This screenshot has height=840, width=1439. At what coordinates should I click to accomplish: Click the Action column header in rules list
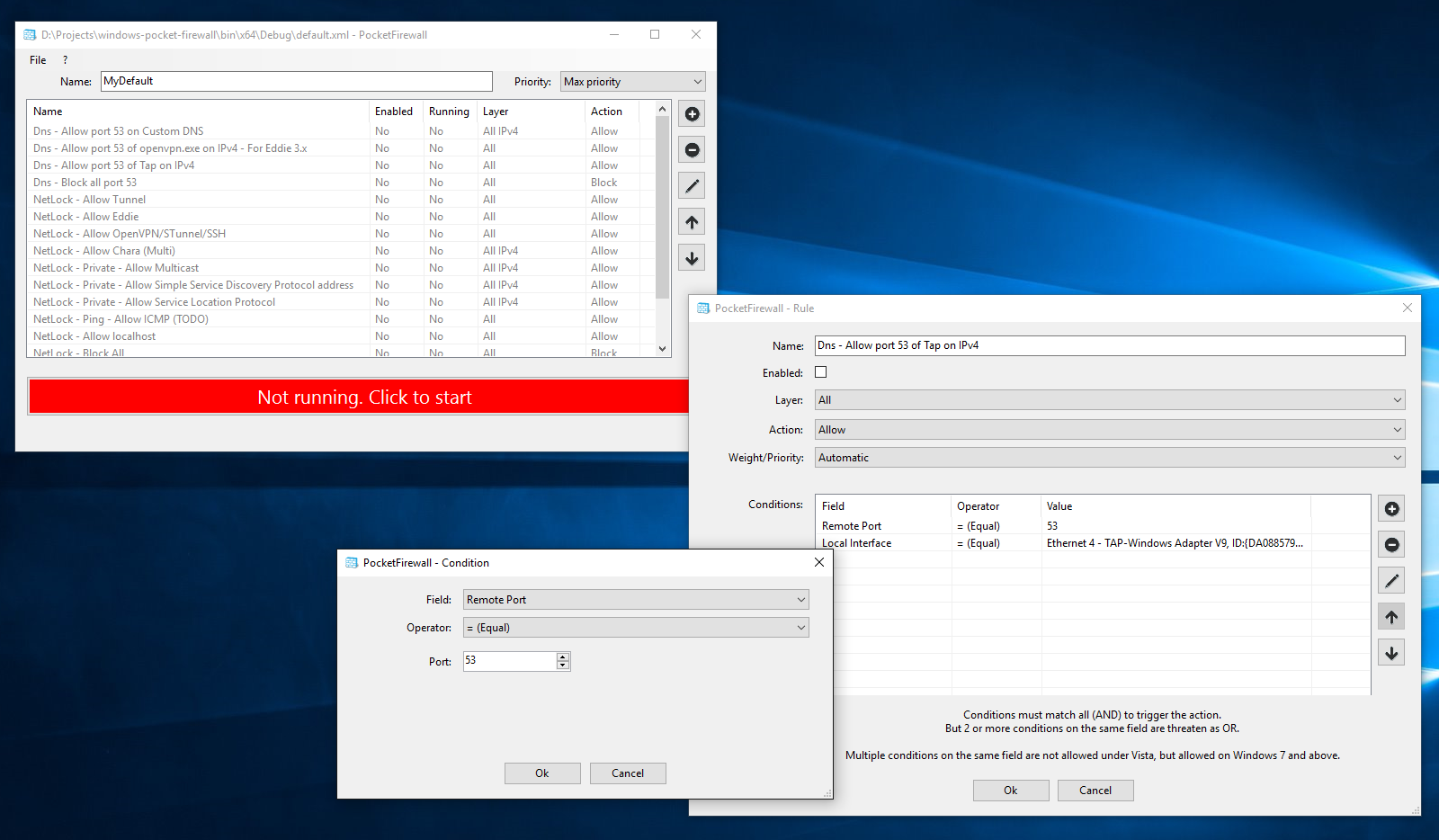pos(612,112)
